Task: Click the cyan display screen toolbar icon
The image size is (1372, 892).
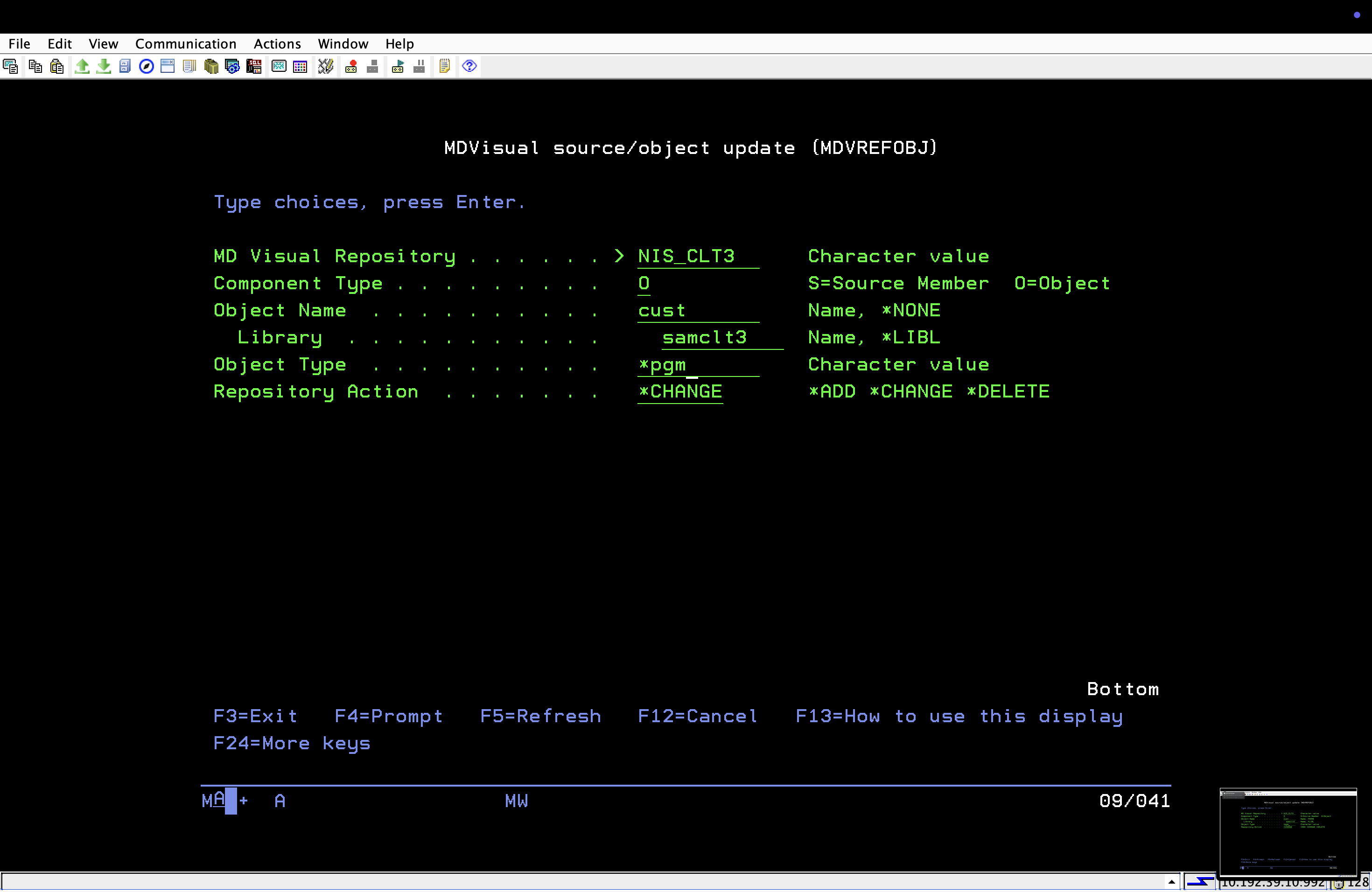Action: coord(279,66)
